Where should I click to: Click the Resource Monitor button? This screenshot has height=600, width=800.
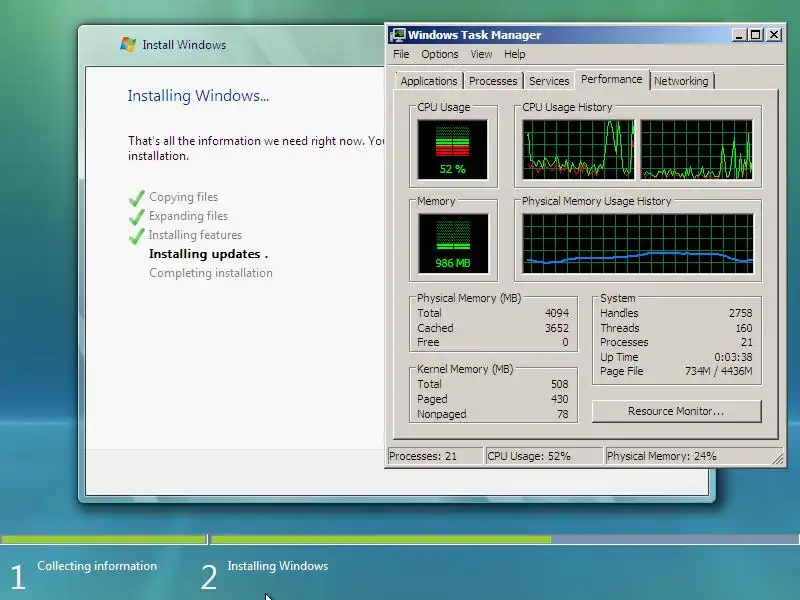point(676,411)
